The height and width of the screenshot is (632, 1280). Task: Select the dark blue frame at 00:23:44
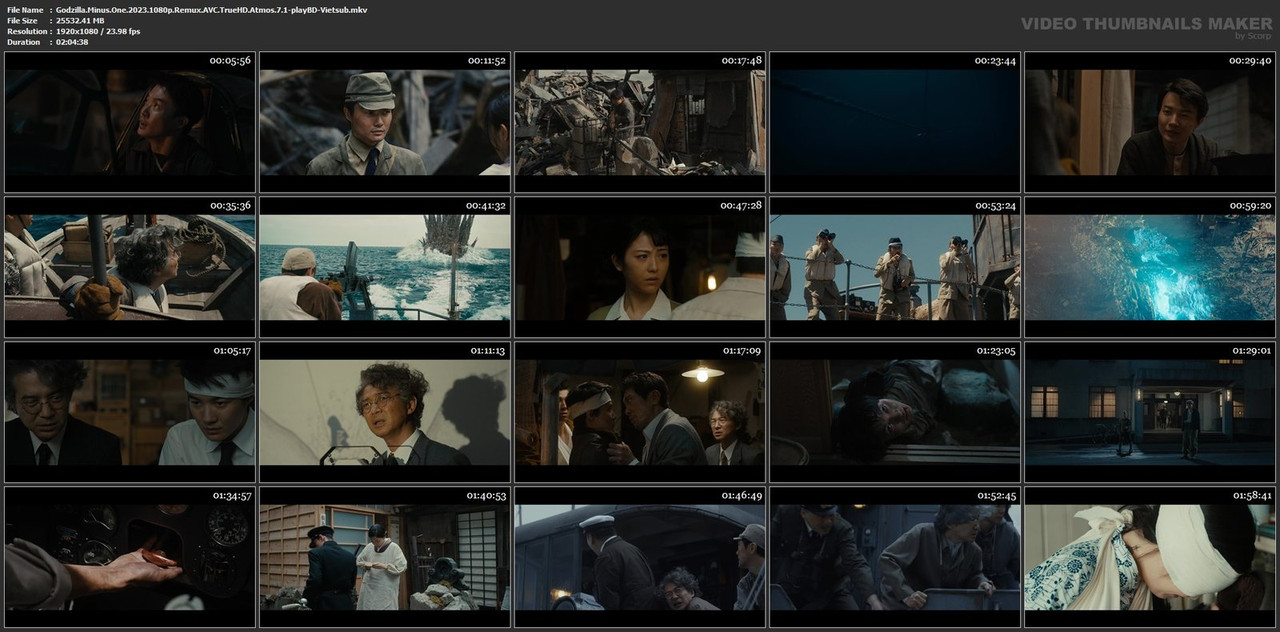(895, 122)
